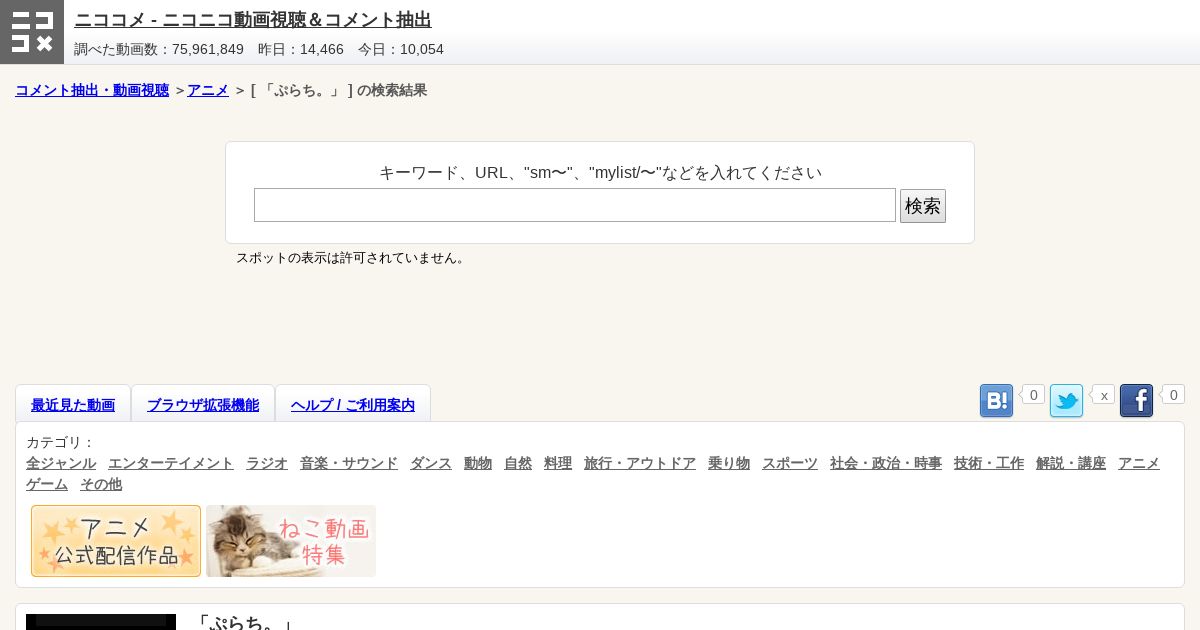Select category エンターテイメント
1200x630 pixels.
[x=171, y=463]
